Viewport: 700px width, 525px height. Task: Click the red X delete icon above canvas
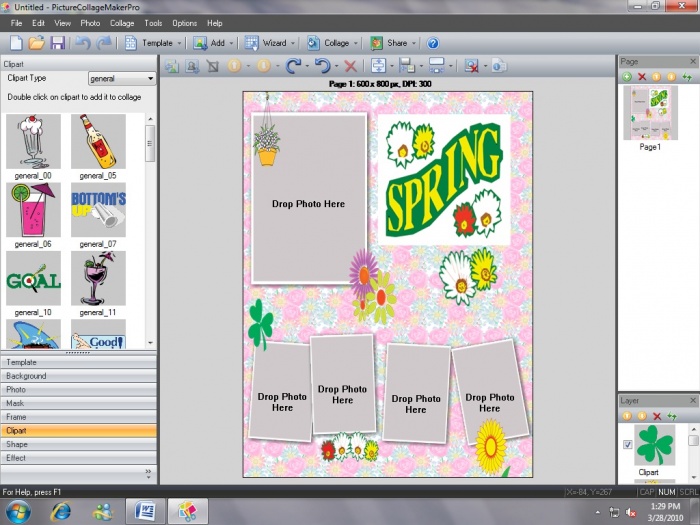click(x=350, y=66)
